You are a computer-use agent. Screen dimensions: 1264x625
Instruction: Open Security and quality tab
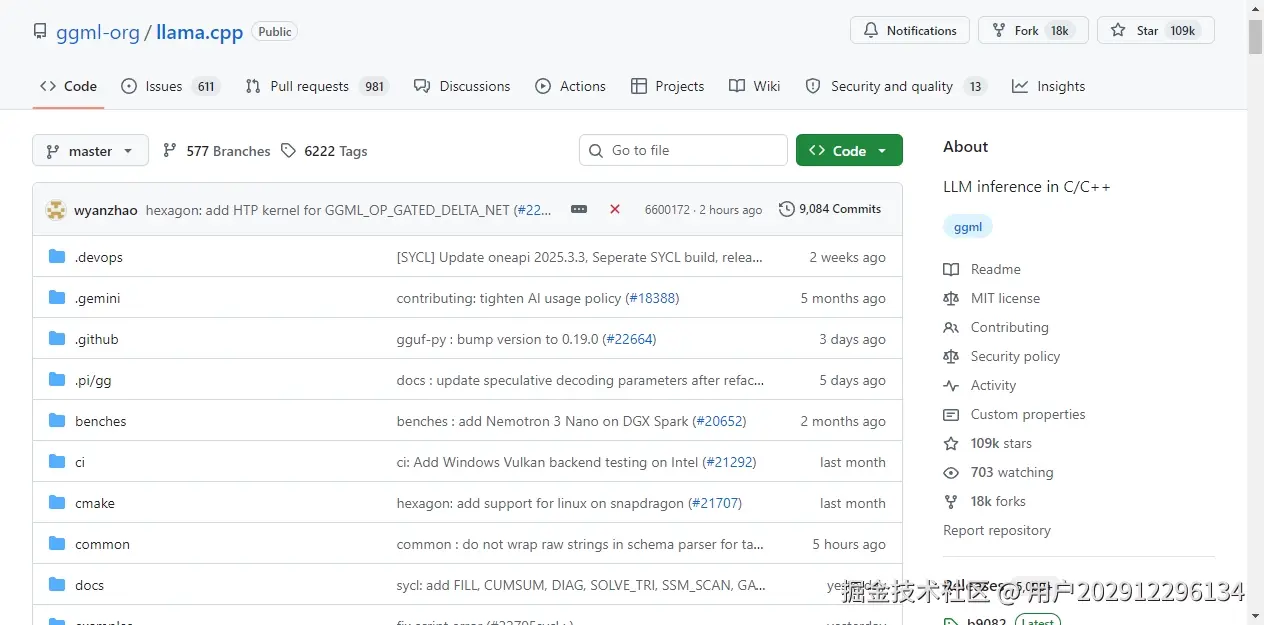(896, 87)
